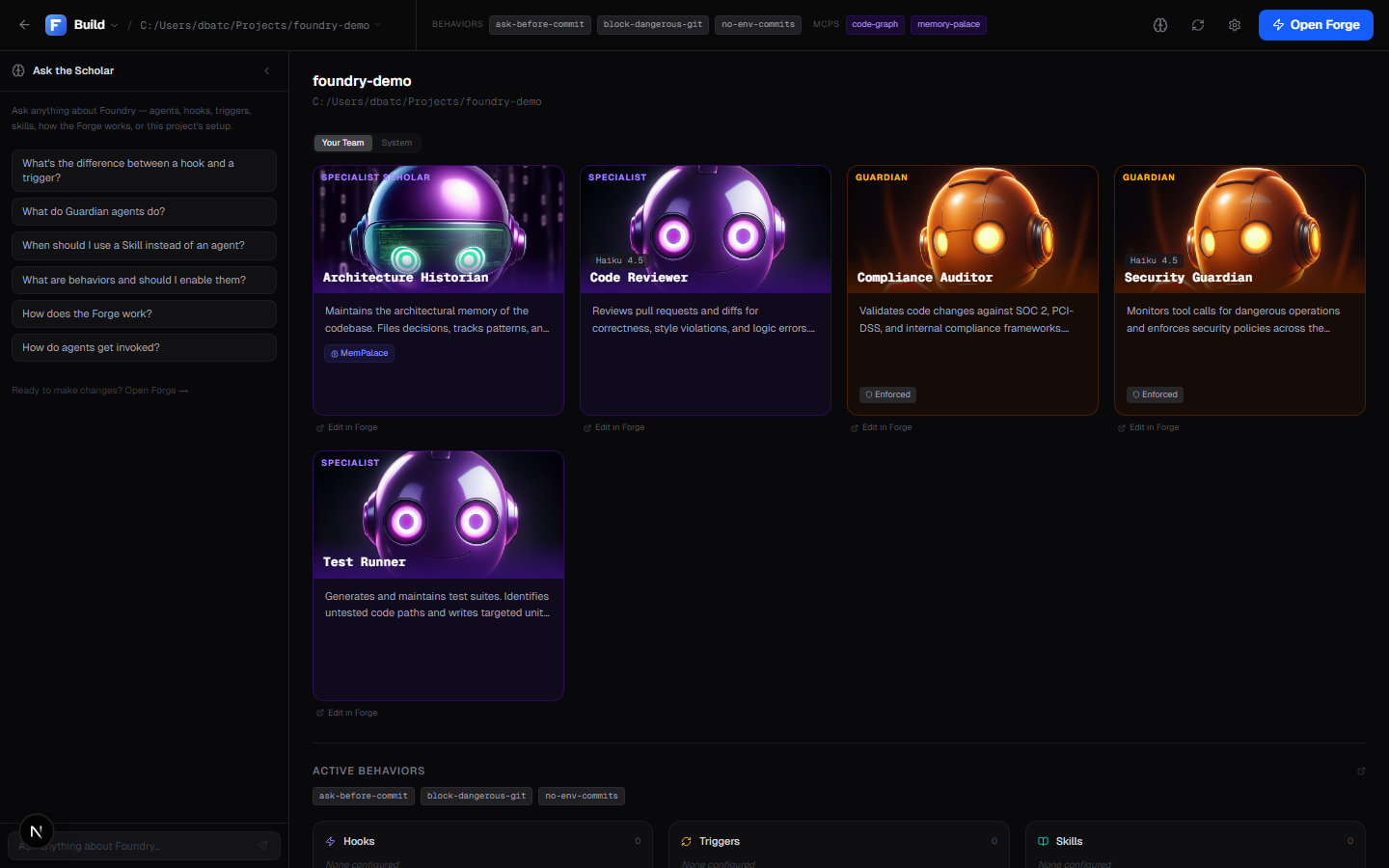Follow 'Ready to make changes? Open Forge' link
The width and height of the screenshot is (1389, 868).
pos(99,391)
